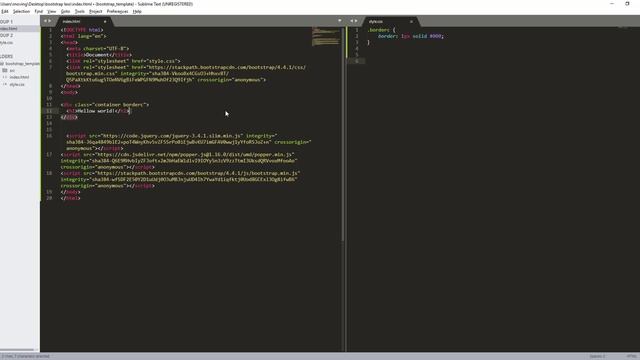Click the div class container borders line
Screen dimensions: 640x360
click(x=105, y=105)
